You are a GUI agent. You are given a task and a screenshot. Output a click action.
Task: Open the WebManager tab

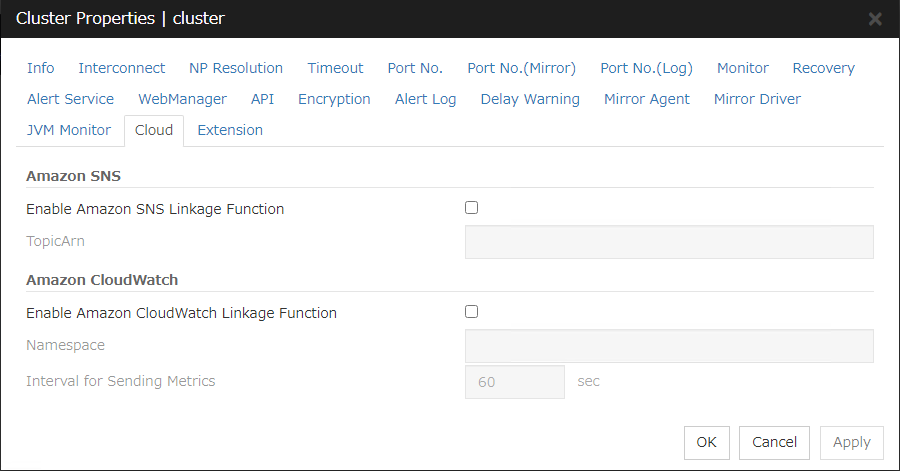pos(182,99)
